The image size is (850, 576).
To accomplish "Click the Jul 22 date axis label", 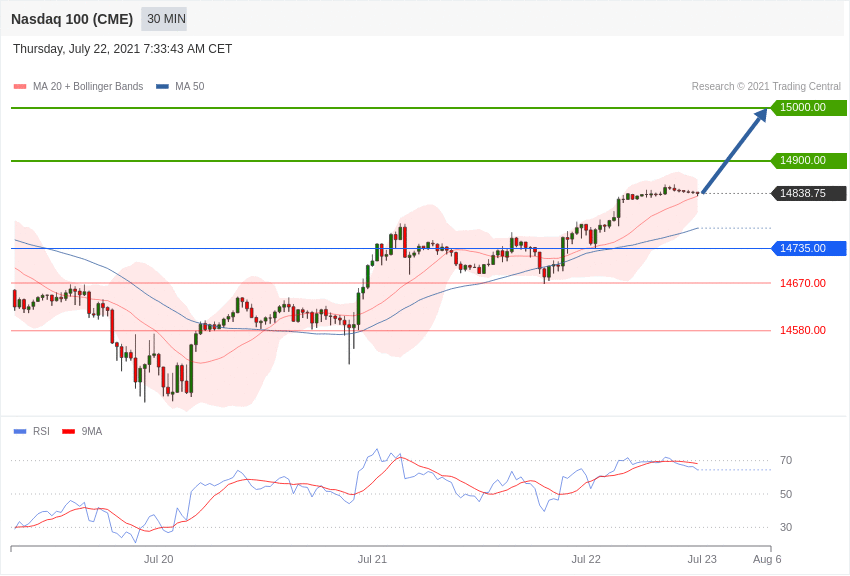I will pyautogui.click(x=586, y=559).
